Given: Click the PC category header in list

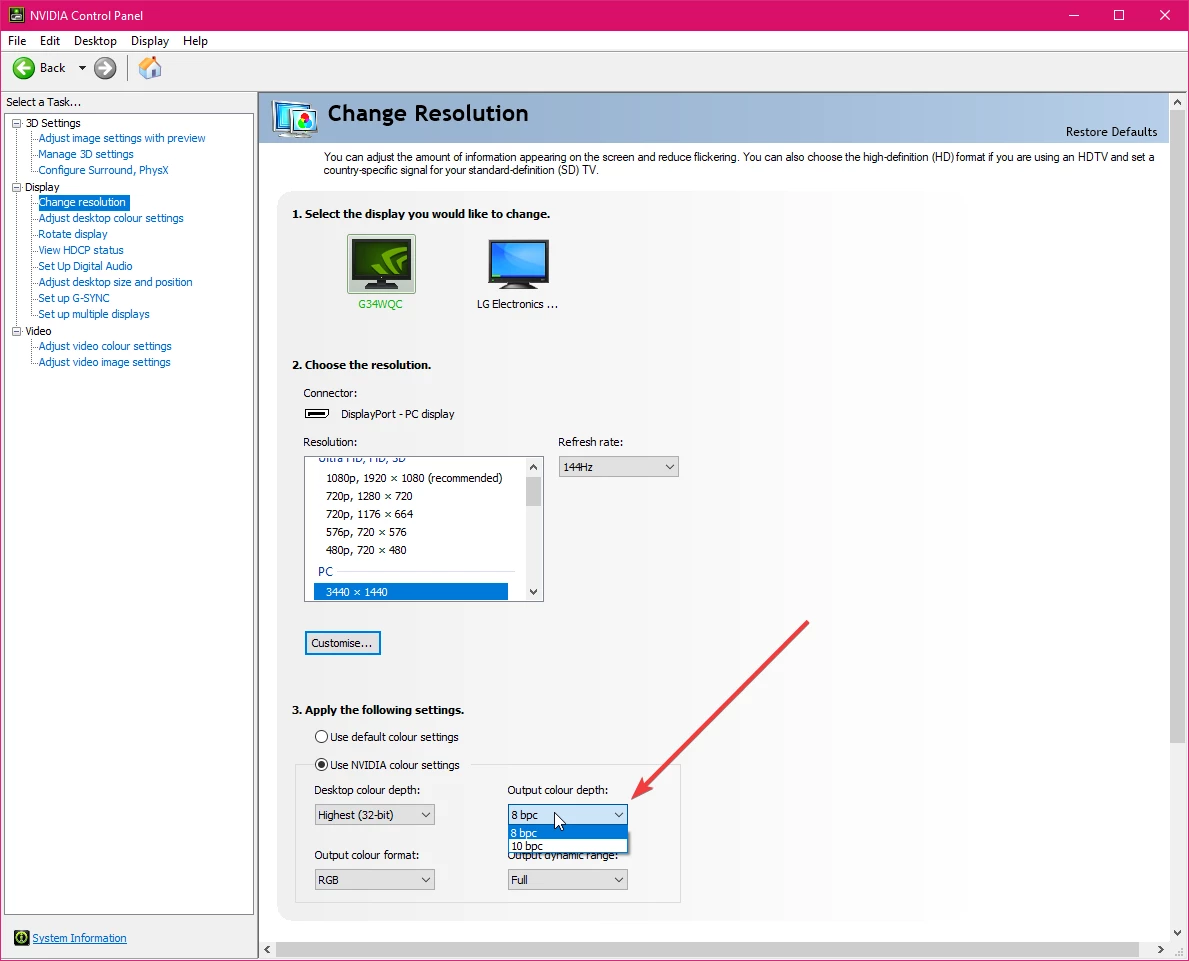Looking at the screenshot, I should [325, 571].
